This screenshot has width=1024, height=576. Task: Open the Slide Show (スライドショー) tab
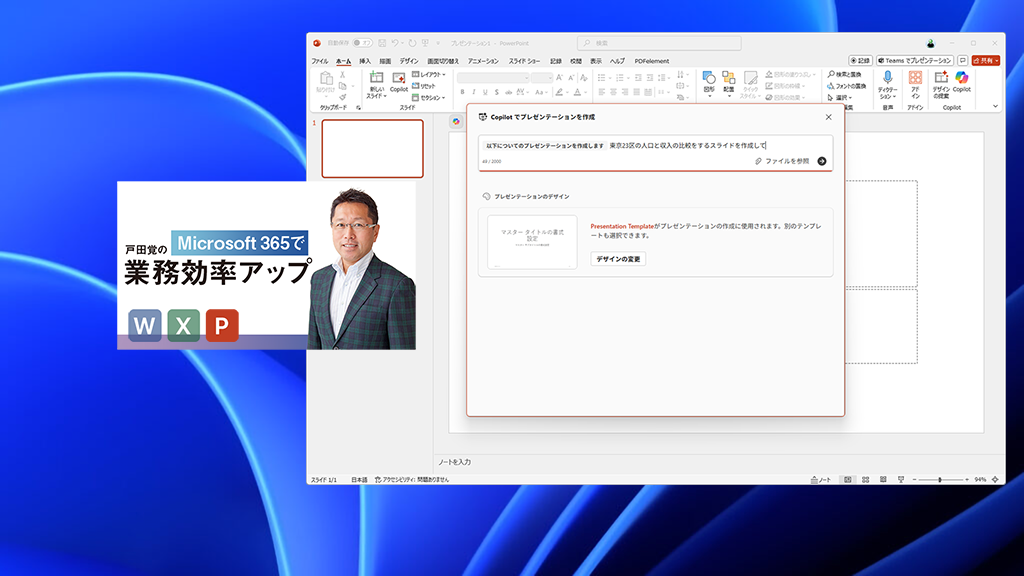(x=524, y=61)
